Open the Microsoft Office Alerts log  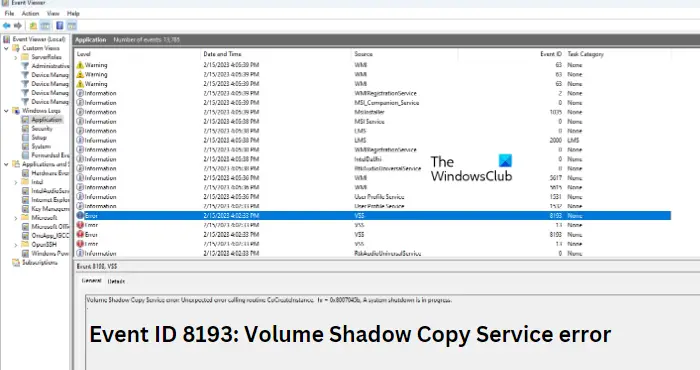[x=50, y=227]
